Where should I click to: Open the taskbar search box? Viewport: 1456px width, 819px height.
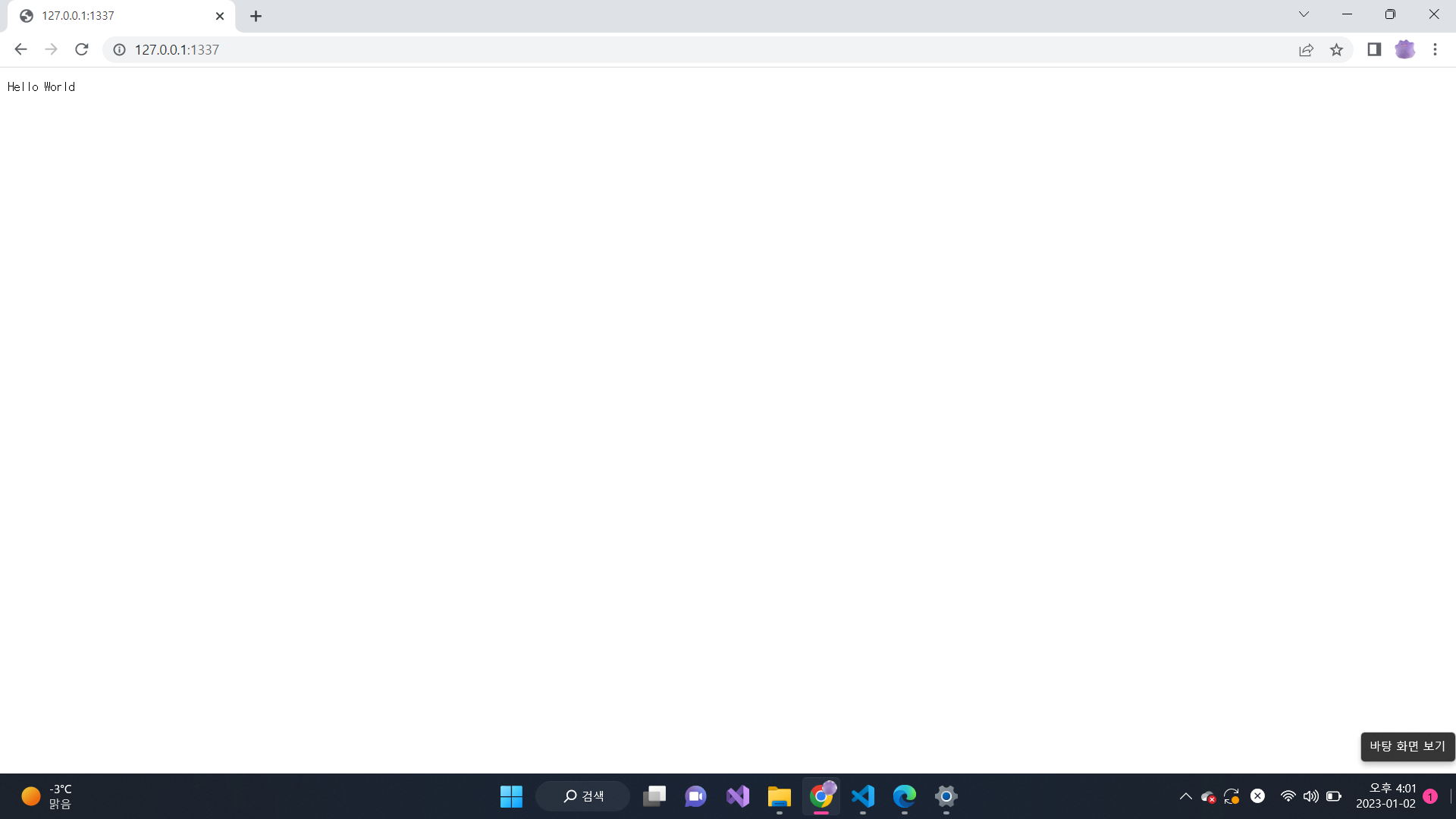583,796
